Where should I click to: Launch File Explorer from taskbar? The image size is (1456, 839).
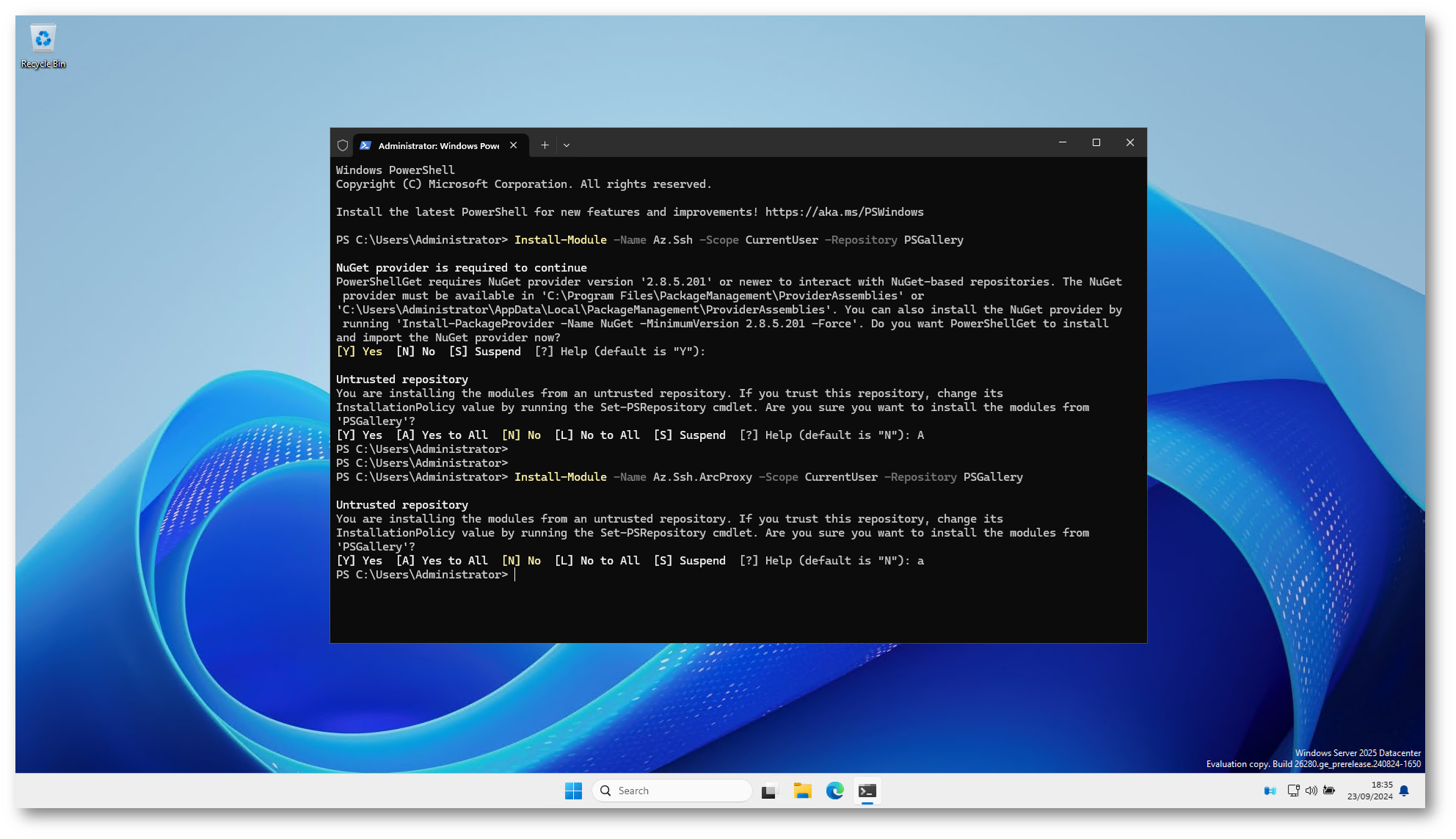[x=802, y=791]
